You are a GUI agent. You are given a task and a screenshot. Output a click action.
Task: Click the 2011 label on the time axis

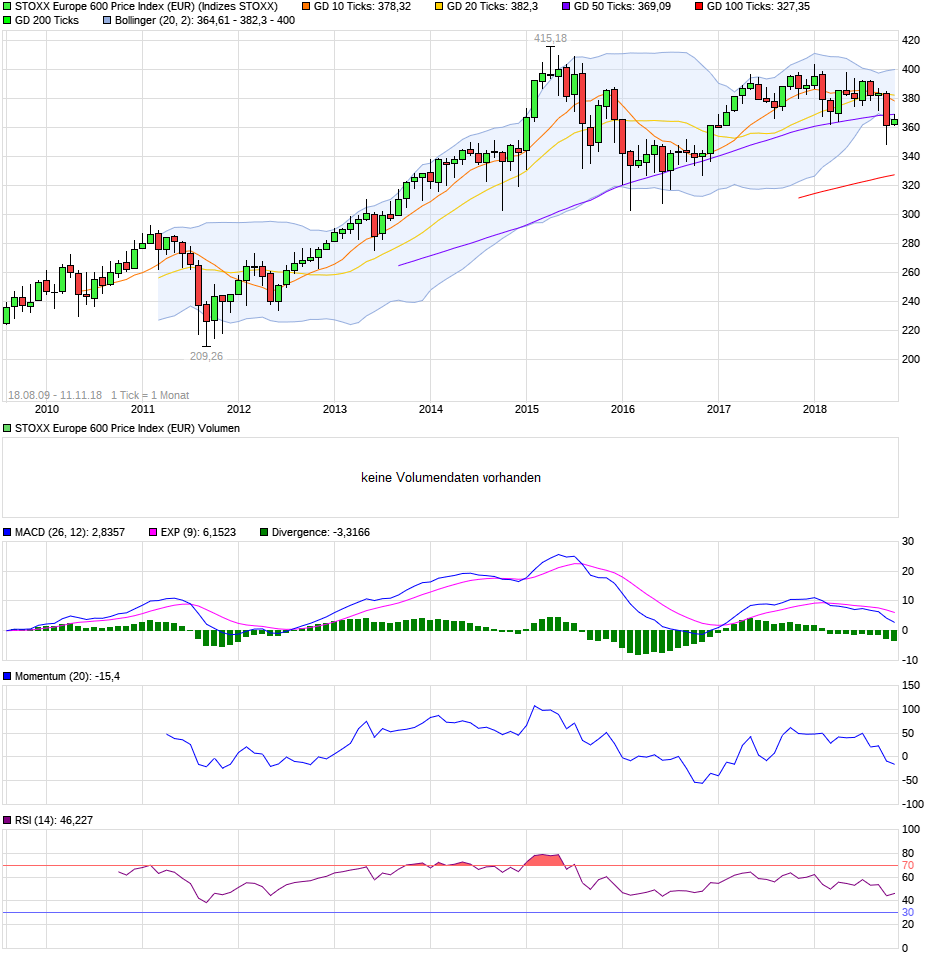(x=143, y=409)
